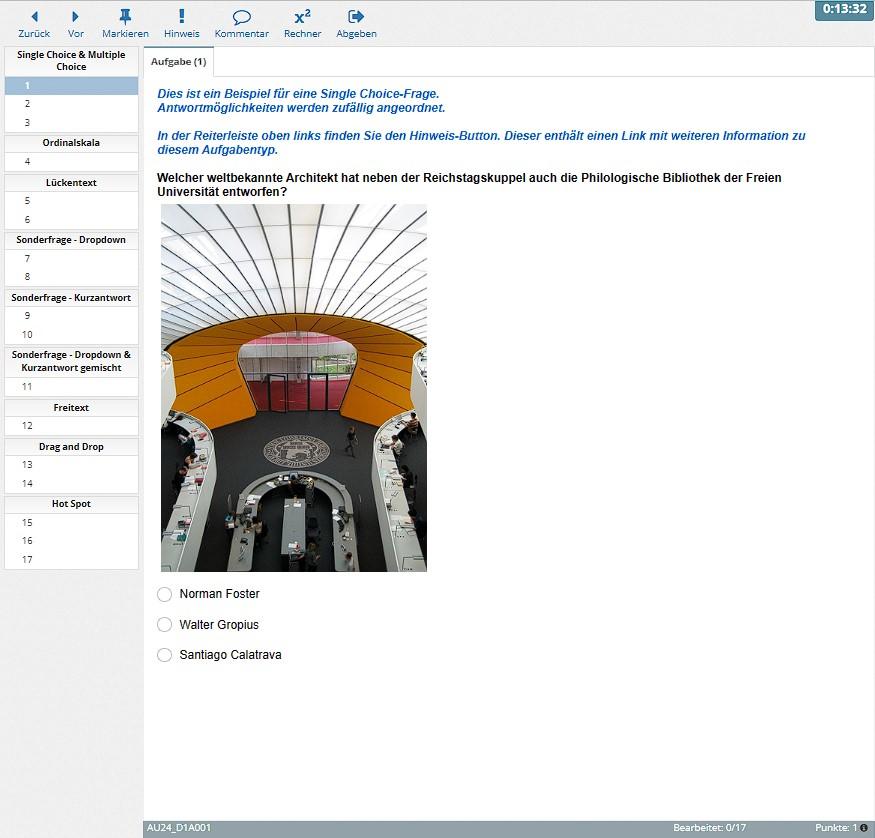Image resolution: width=875 pixels, height=838 pixels.
Task: Open the Rechner calculator icon
Action: pos(302,17)
